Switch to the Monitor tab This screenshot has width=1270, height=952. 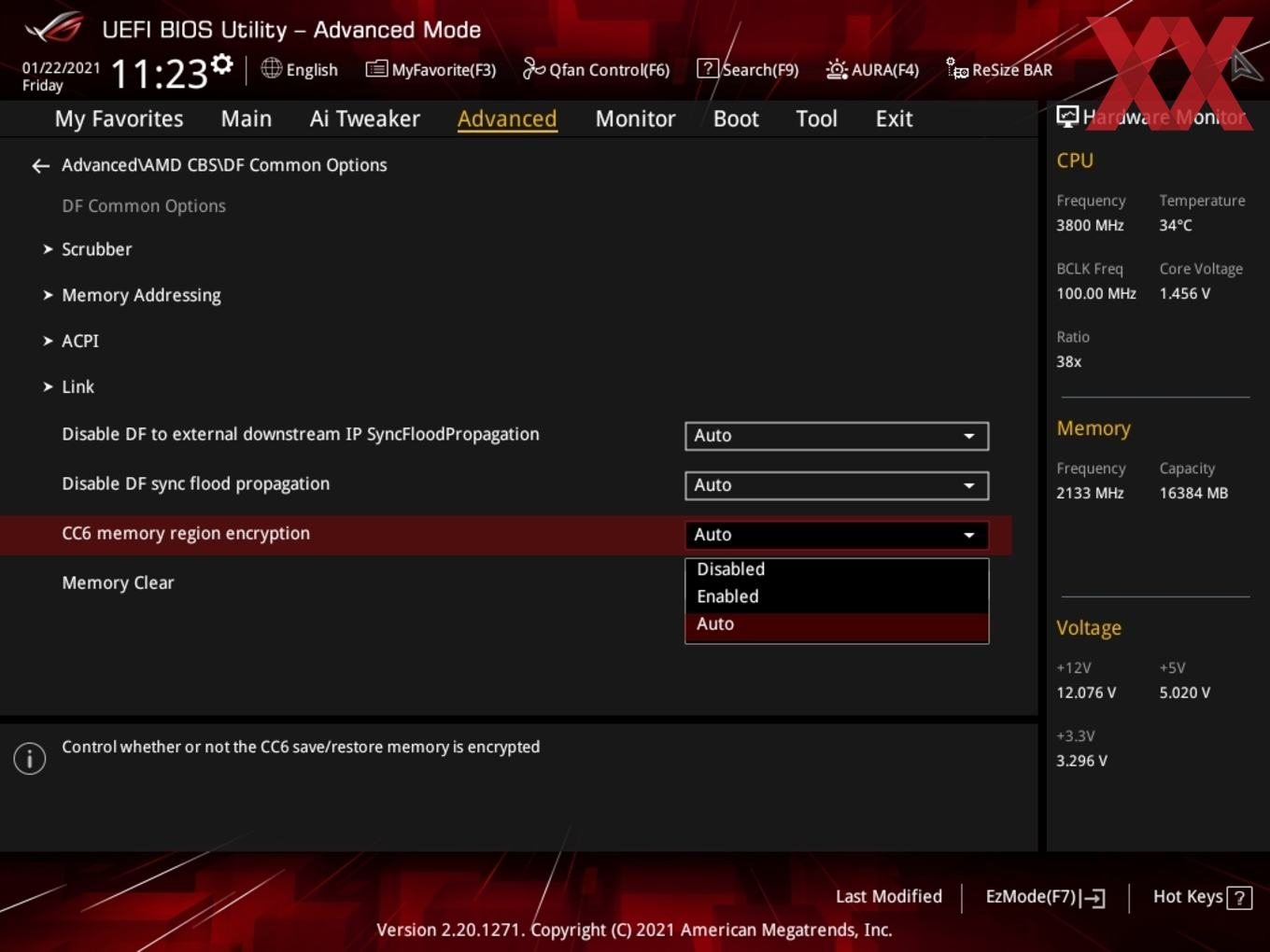635,119
